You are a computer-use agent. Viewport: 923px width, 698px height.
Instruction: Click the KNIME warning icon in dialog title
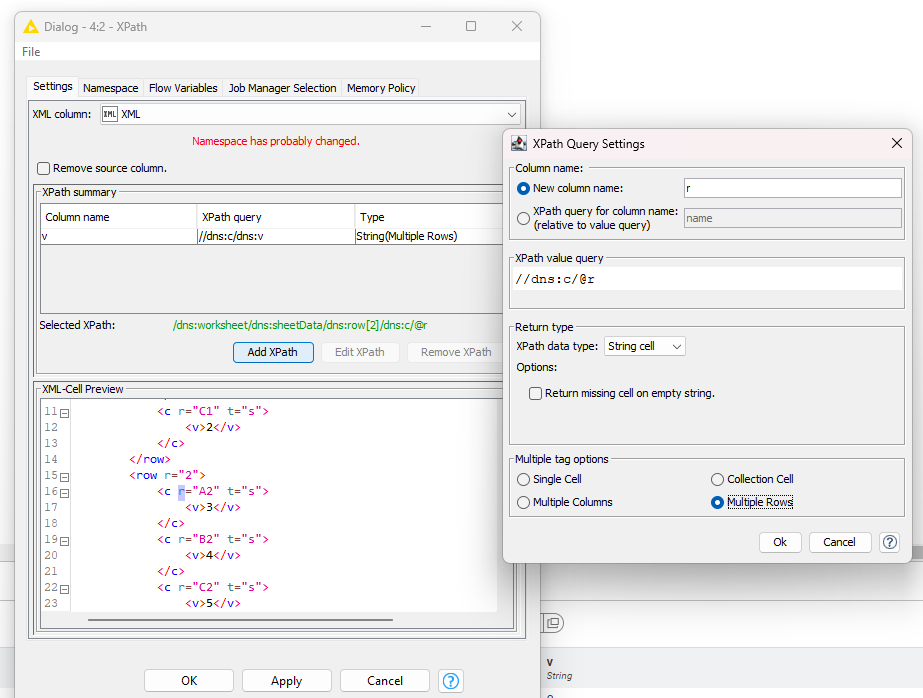coord(31,26)
